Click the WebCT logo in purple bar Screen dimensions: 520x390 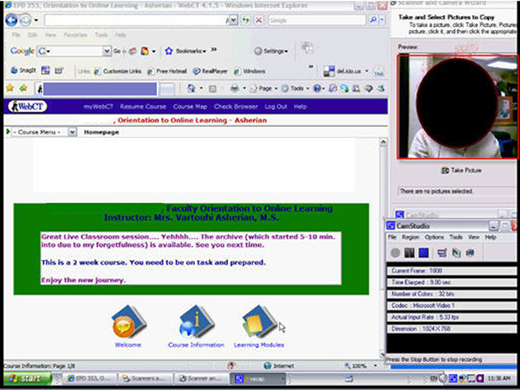(x=27, y=106)
